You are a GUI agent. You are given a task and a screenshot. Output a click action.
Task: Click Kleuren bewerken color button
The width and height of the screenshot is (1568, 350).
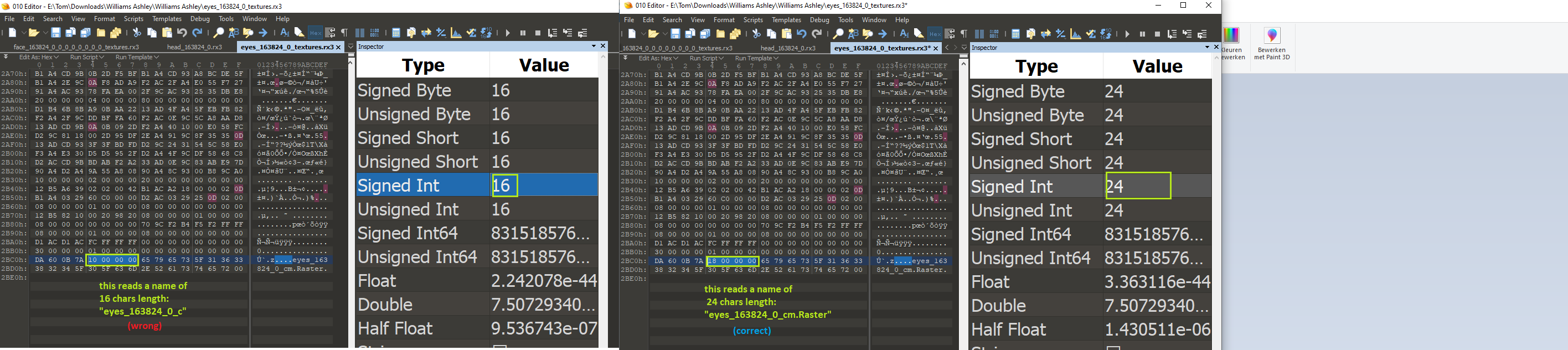pyautogui.click(x=1231, y=44)
